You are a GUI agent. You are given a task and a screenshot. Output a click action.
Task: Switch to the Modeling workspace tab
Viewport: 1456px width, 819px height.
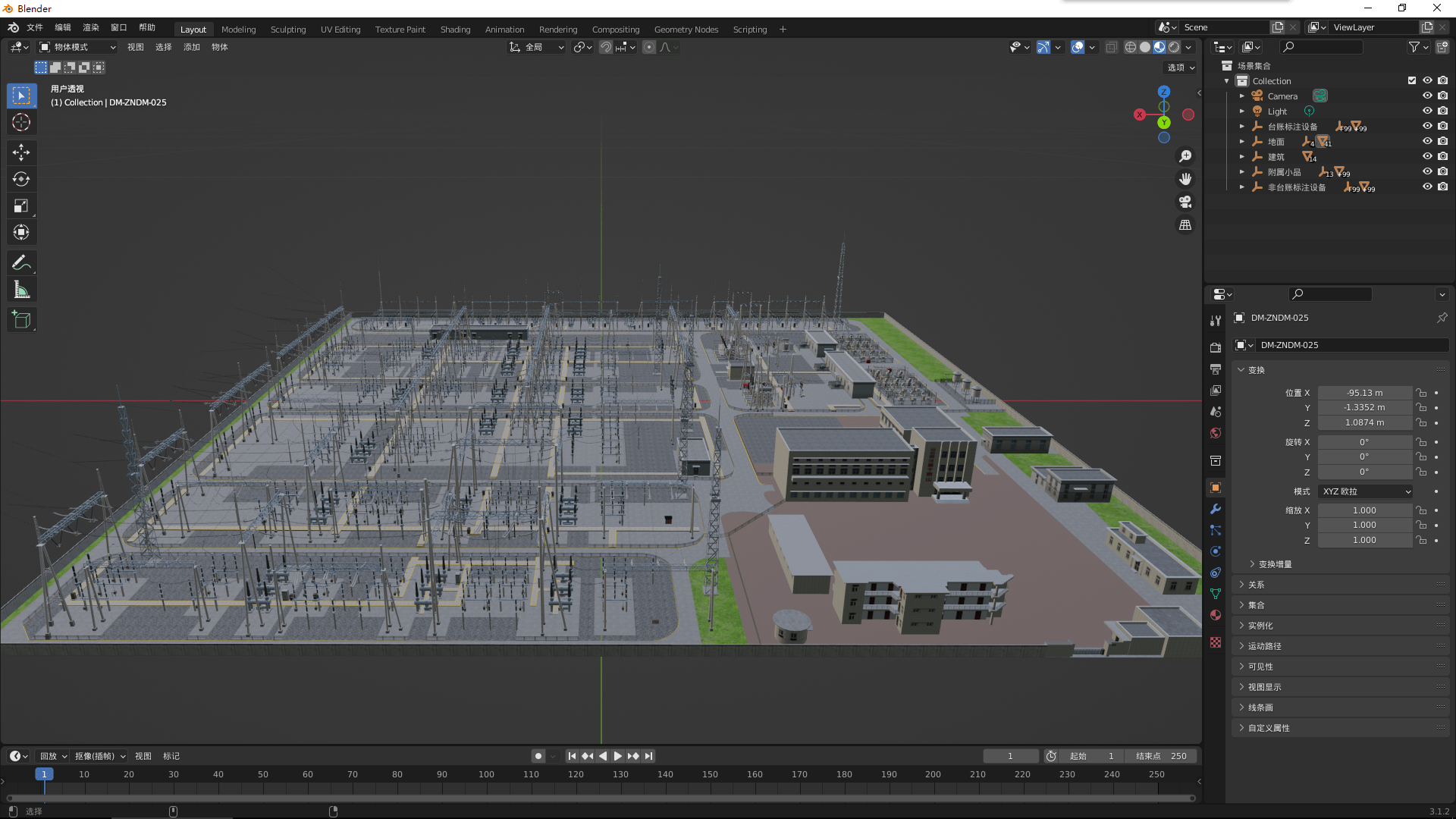click(x=238, y=30)
